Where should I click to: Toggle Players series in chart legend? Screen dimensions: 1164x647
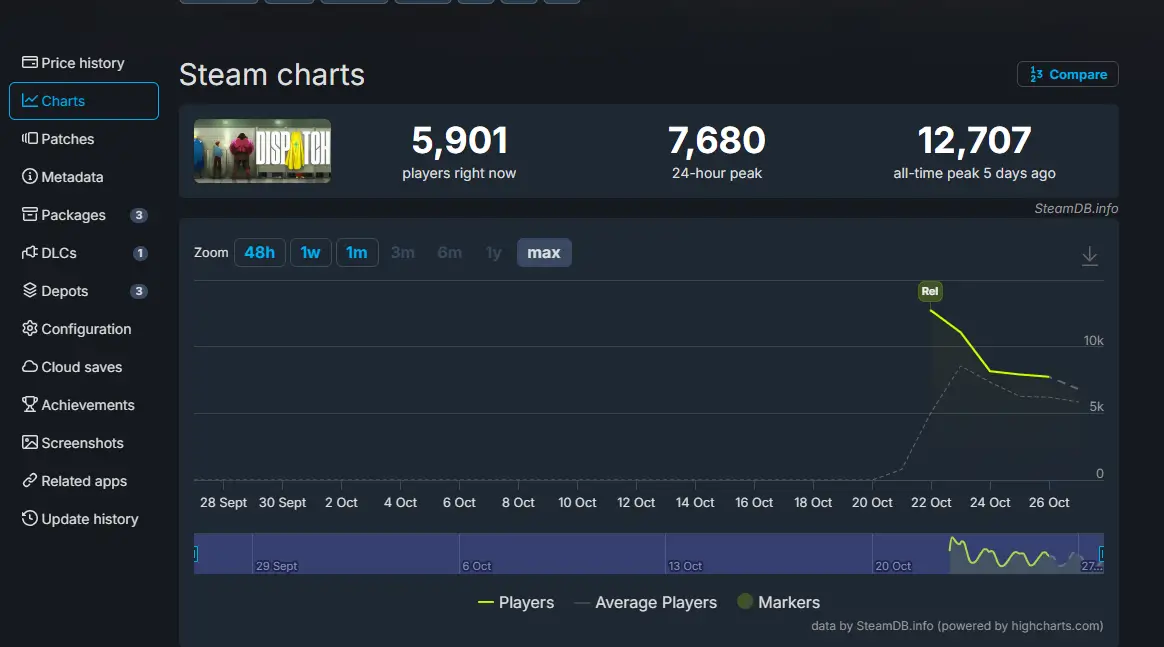tap(516, 602)
